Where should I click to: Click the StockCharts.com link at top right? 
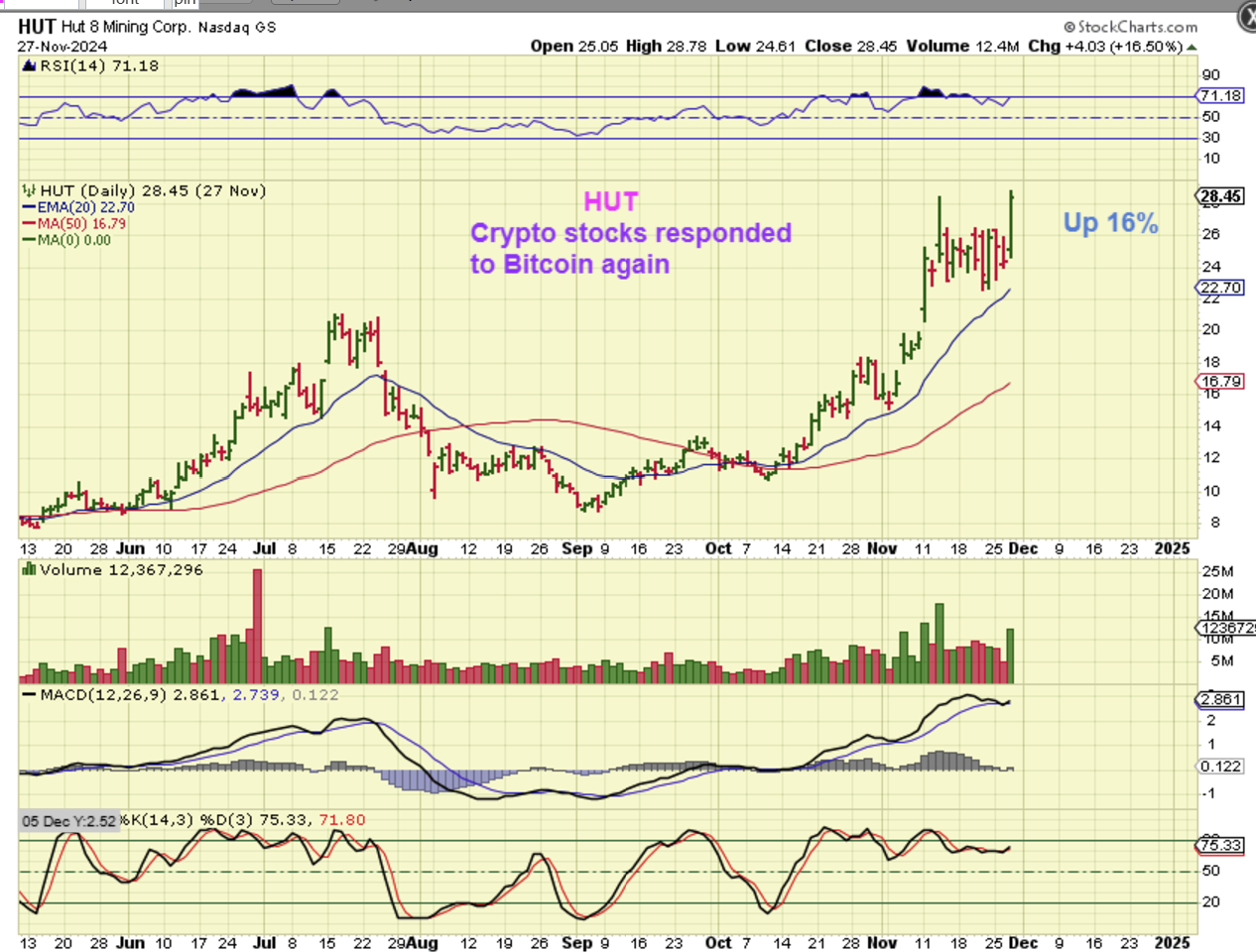(1130, 27)
